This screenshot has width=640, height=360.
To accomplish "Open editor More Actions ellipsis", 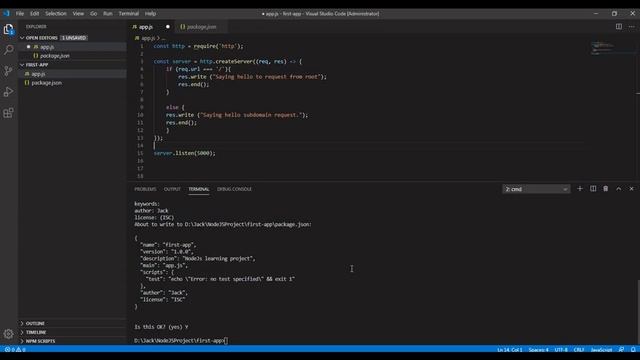I will tap(631, 27).
